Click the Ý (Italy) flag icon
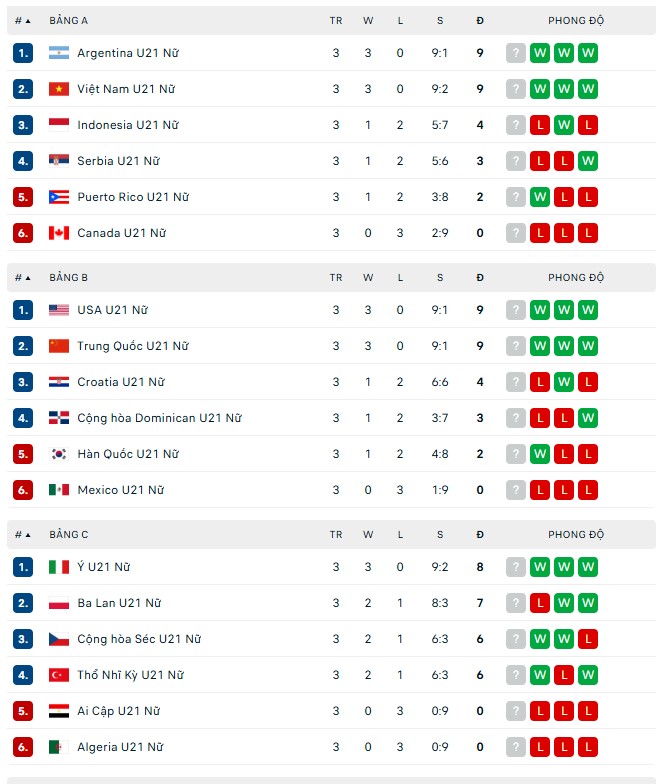 58,567
